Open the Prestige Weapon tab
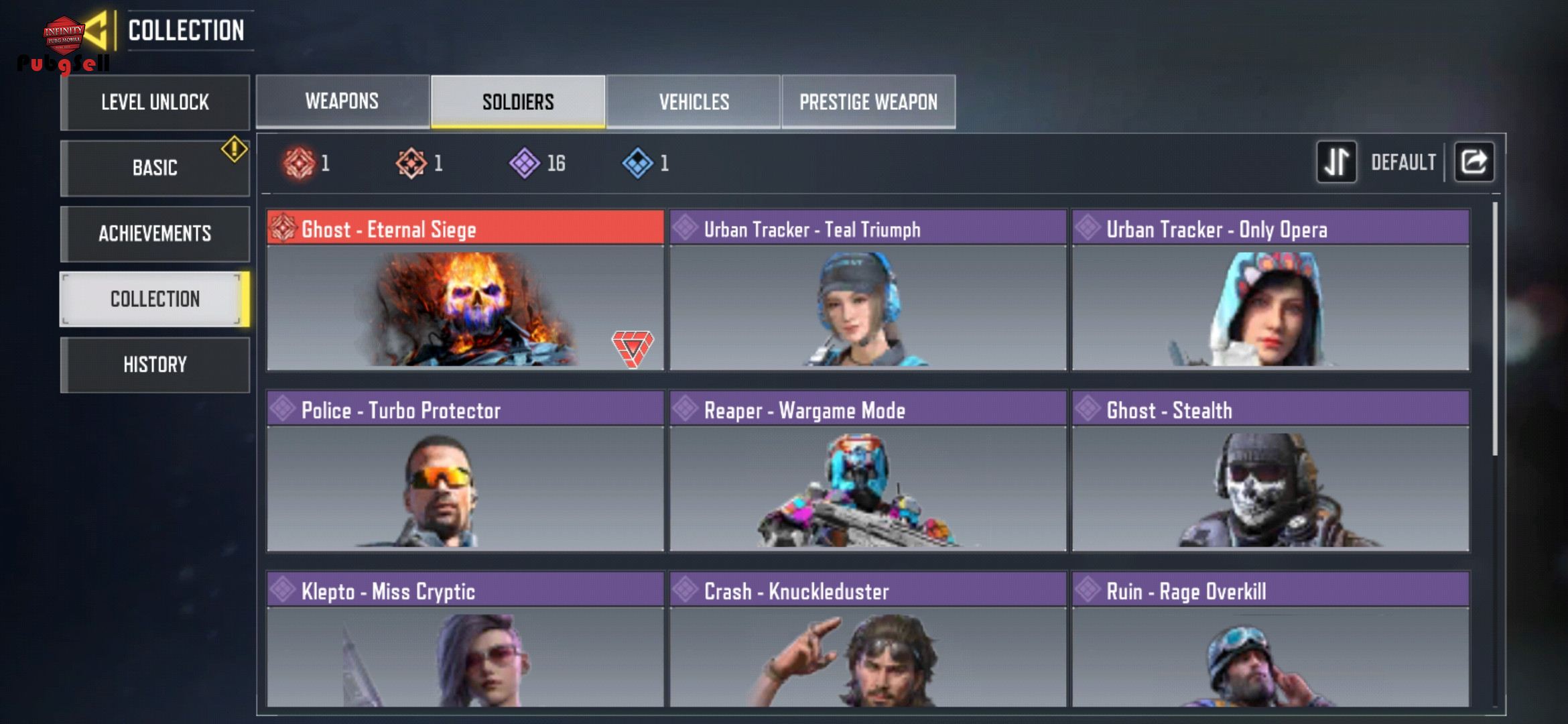This screenshot has width=1568, height=724. [x=868, y=101]
